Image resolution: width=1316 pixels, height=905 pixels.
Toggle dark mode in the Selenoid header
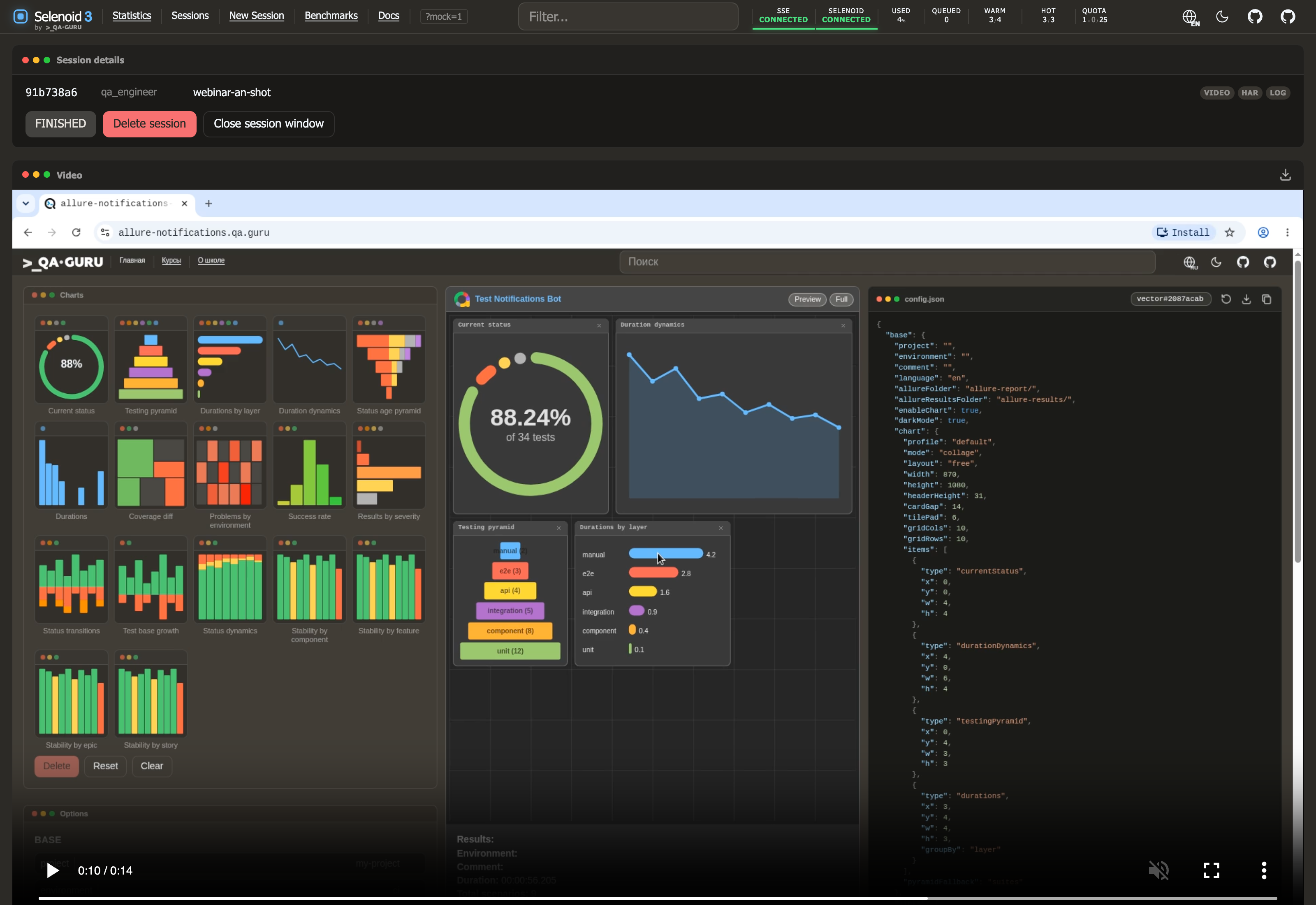1223,16
